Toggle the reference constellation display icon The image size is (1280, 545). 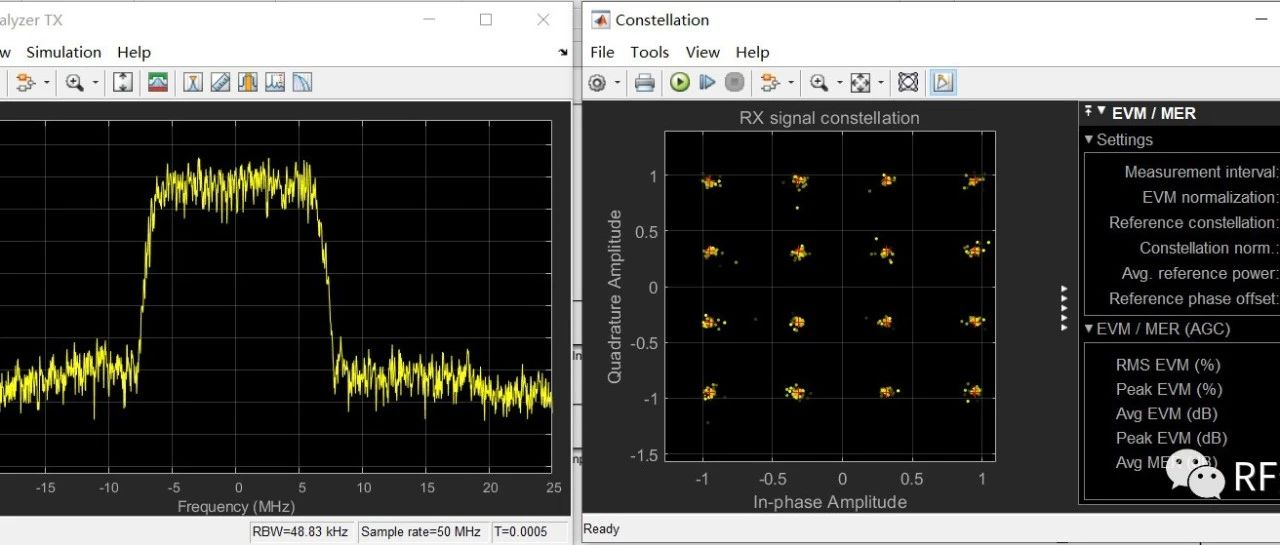click(908, 83)
